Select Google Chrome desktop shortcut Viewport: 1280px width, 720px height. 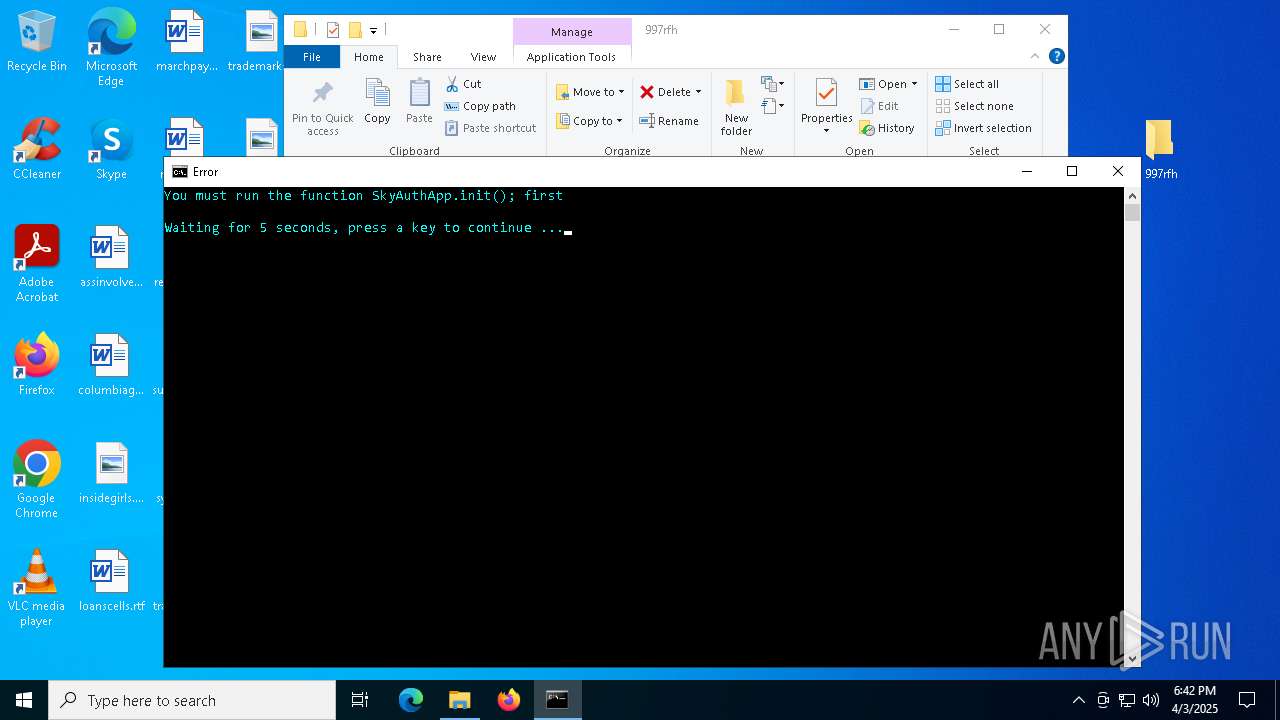point(37,480)
